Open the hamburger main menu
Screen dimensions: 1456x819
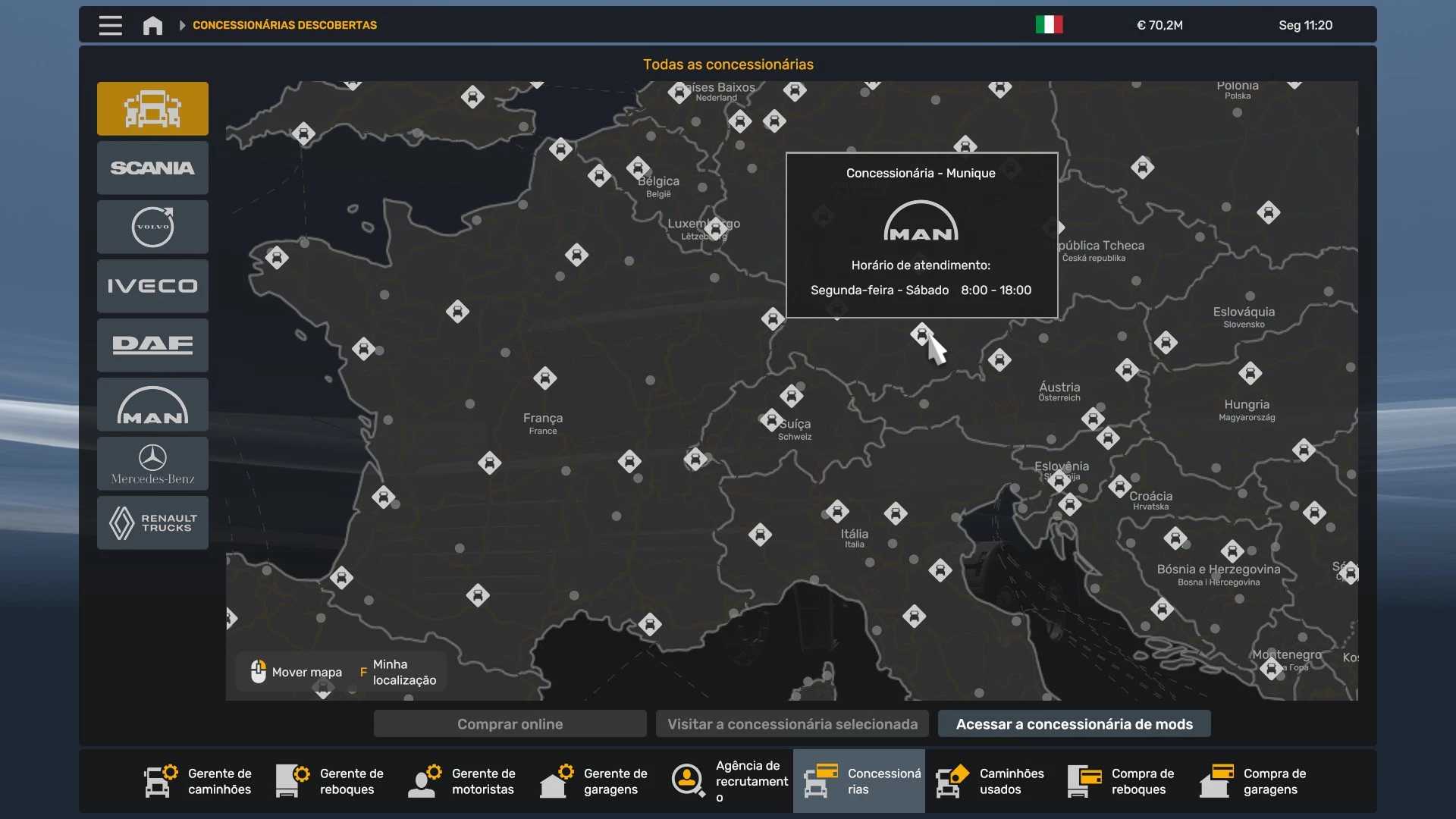110,25
